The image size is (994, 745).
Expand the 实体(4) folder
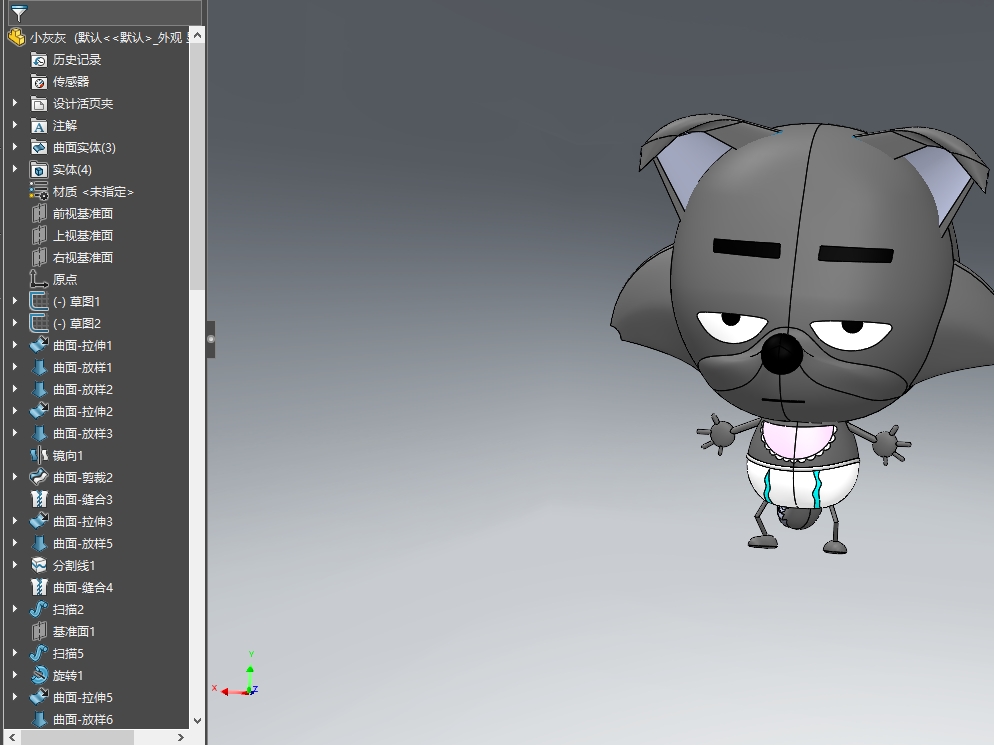click(x=15, y=169)
